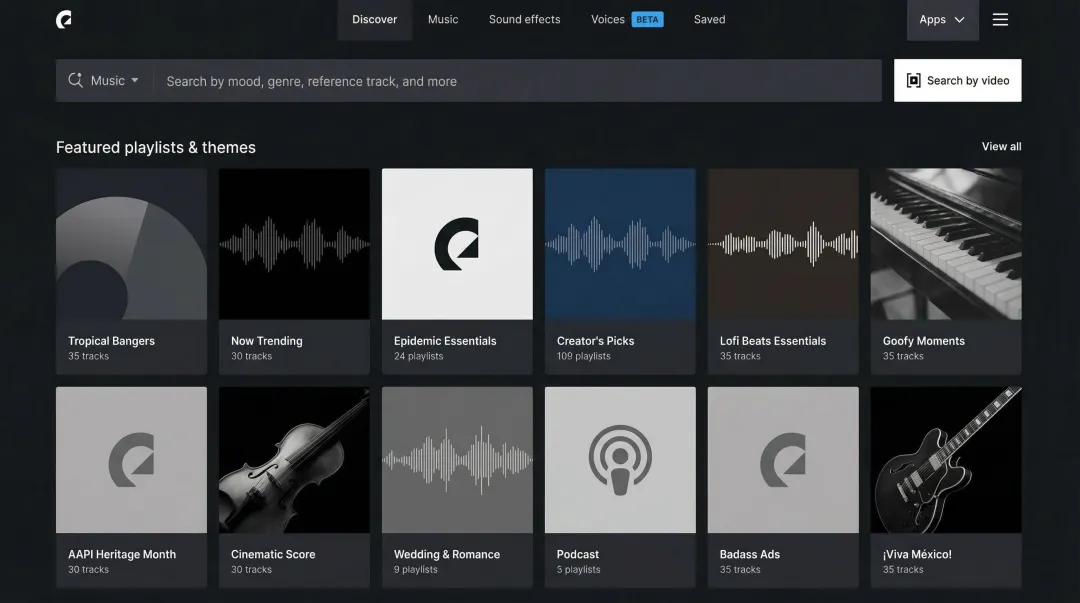Switch to the Discover tab

click(374, 20)
